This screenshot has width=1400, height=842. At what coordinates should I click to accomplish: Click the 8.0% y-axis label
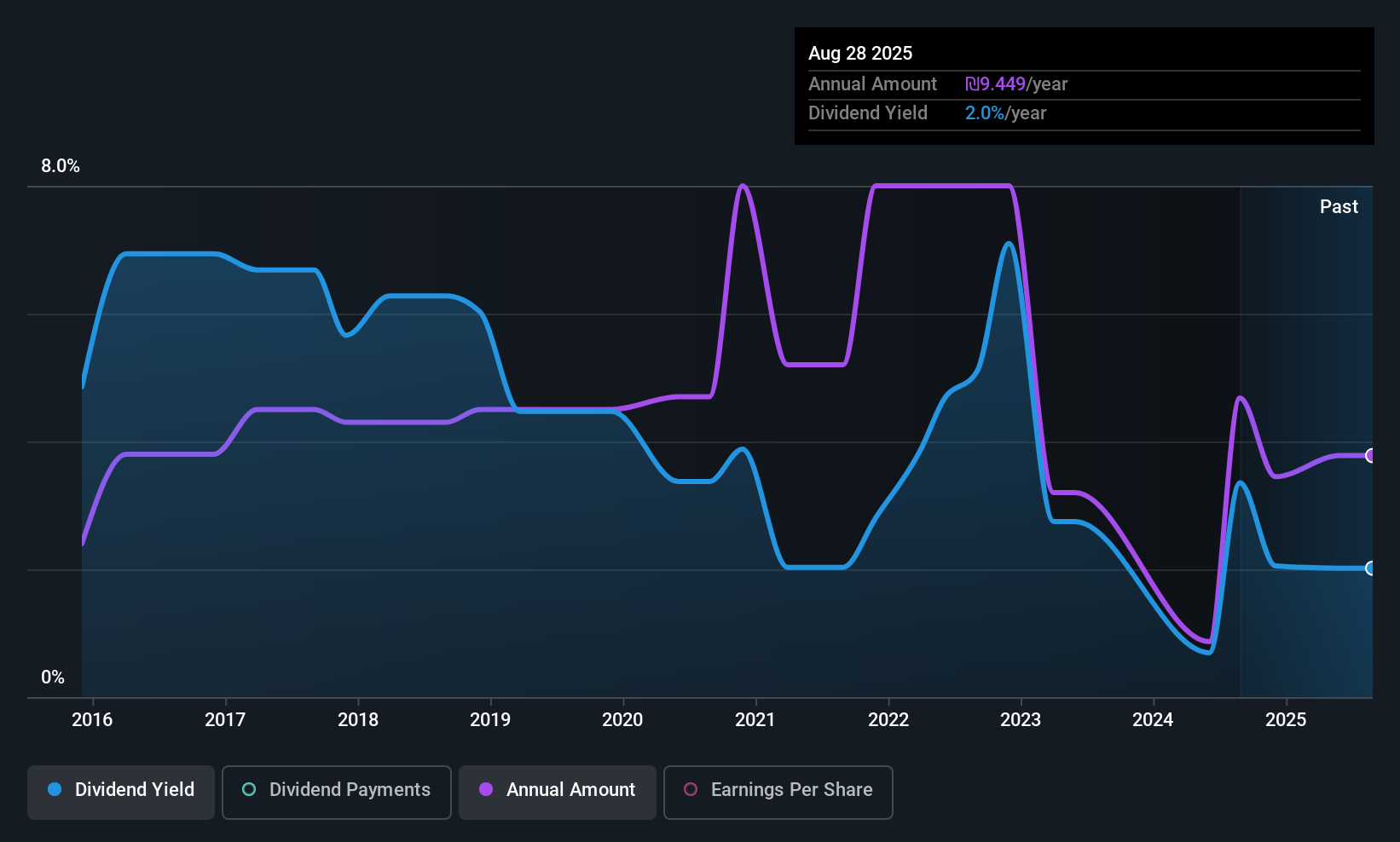[61, 166]
